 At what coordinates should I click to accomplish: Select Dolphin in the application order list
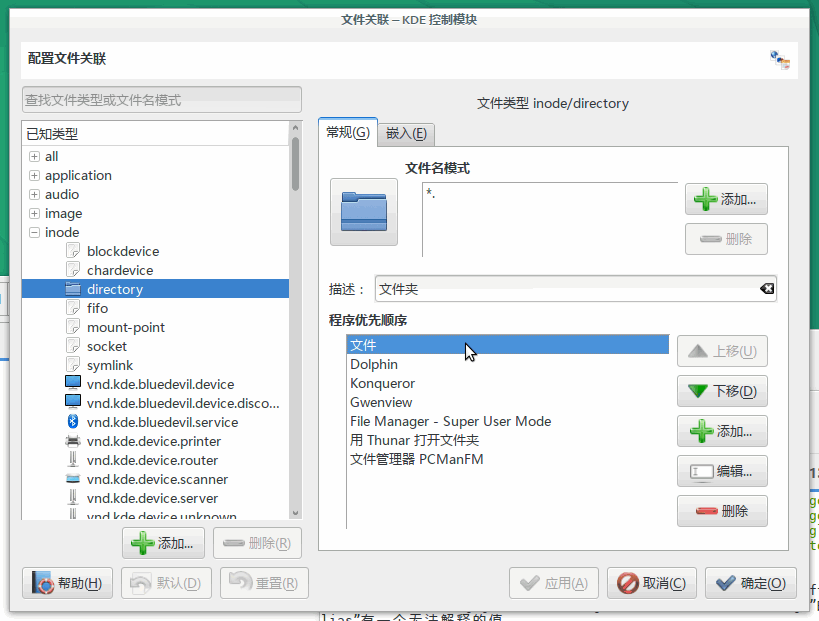508,364
